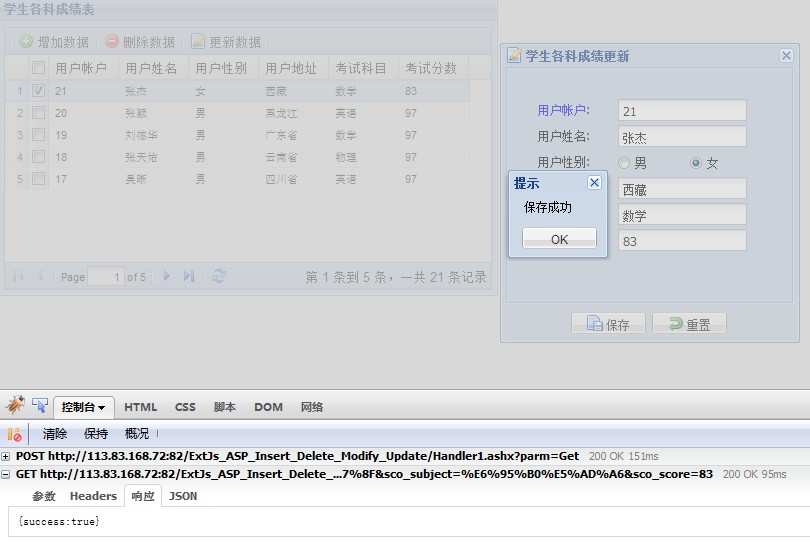Collapse the GET request entry
Screen dimensions: 810x542
point(6,474)
